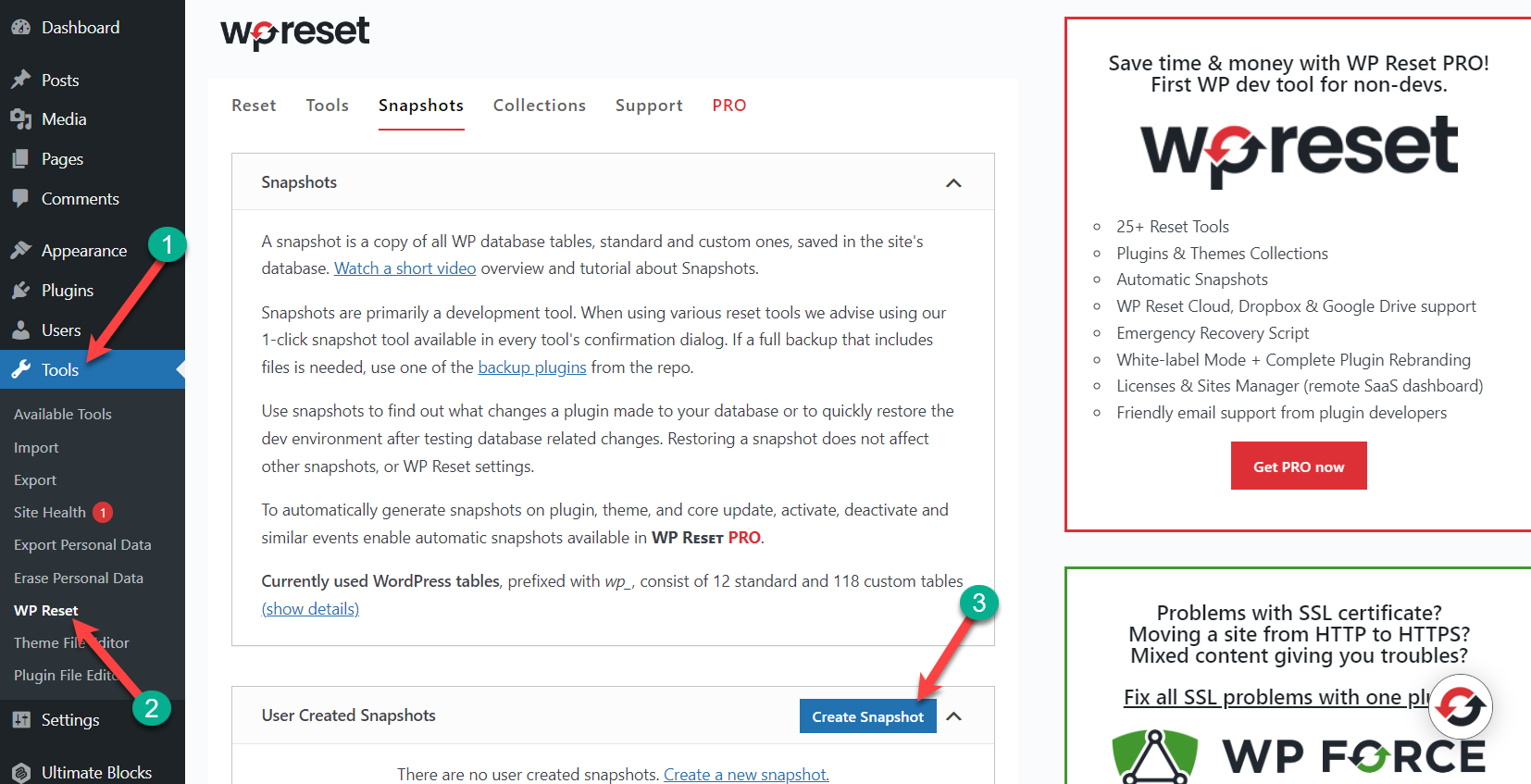Screen dimensions: 1531x784
Task: Switch to the Reset tab
Action: [254, 106]
